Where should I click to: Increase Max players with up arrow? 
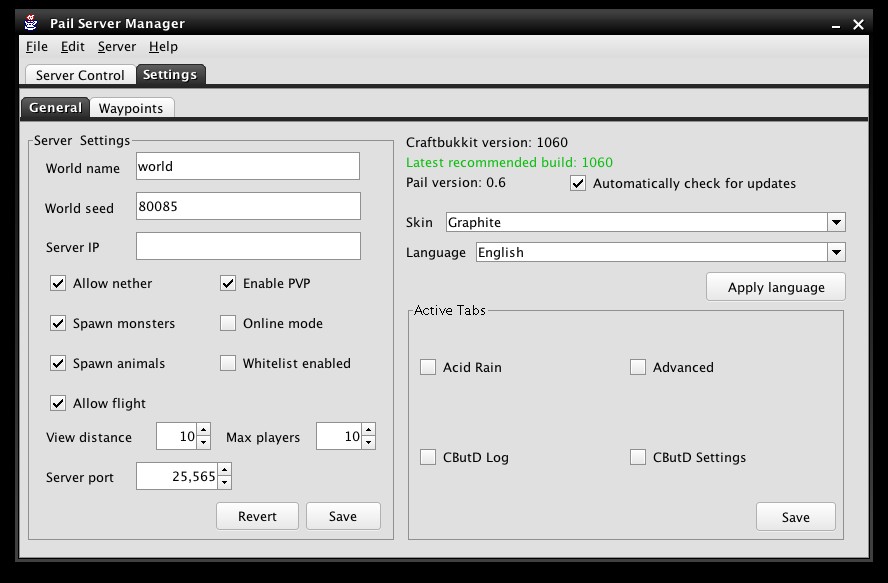(x=368, y=430)
